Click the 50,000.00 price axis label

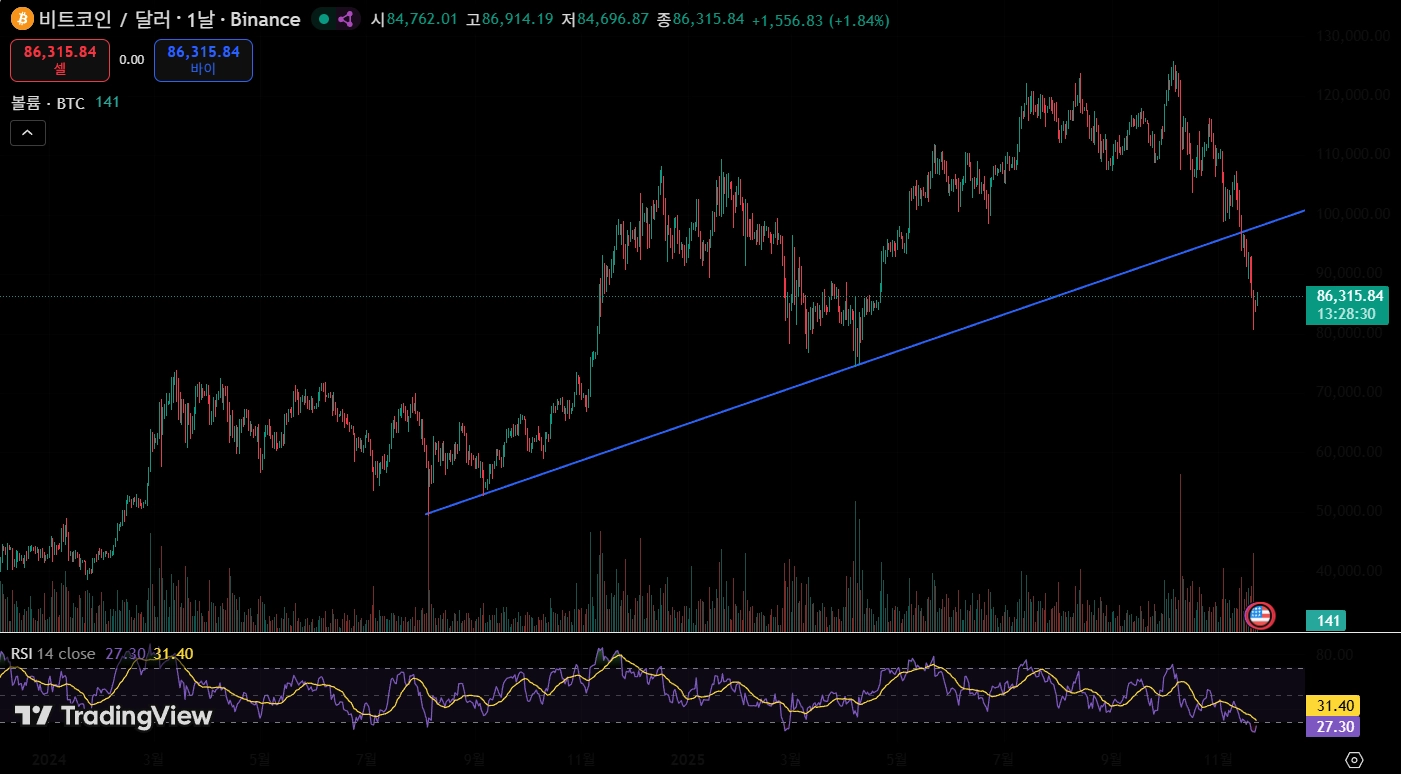tap(1349, 511)
